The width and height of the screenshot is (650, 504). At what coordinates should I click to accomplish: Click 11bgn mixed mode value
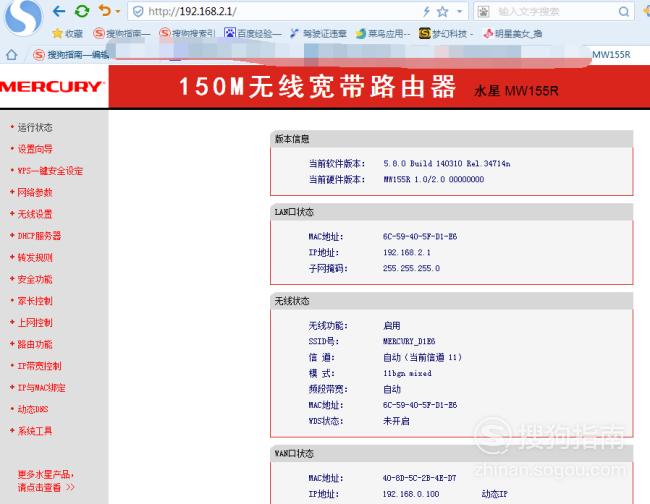tap(407, 373)
